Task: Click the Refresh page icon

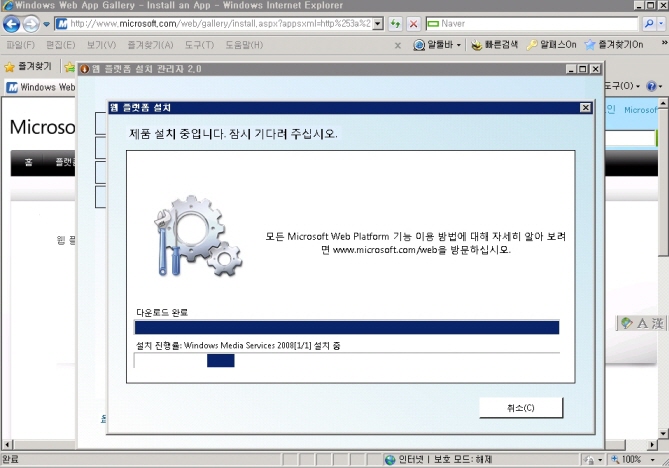Action: point(396,24)
